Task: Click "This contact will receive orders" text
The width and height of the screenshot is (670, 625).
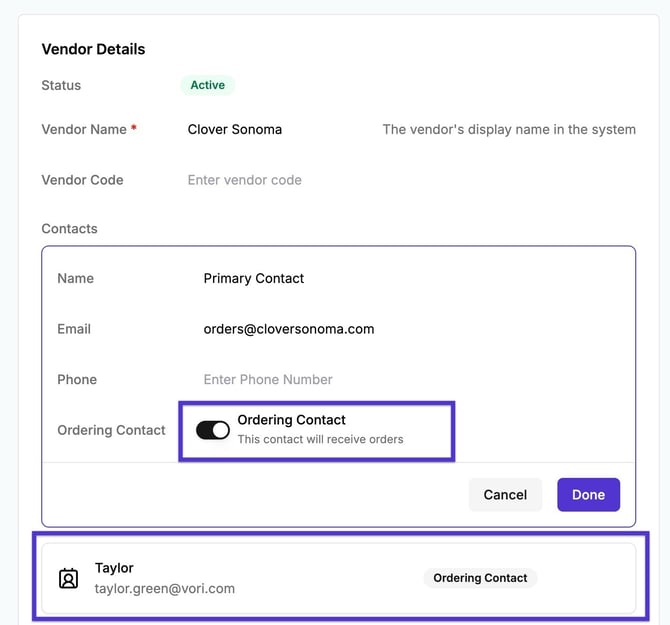Action: coord(320,439)
